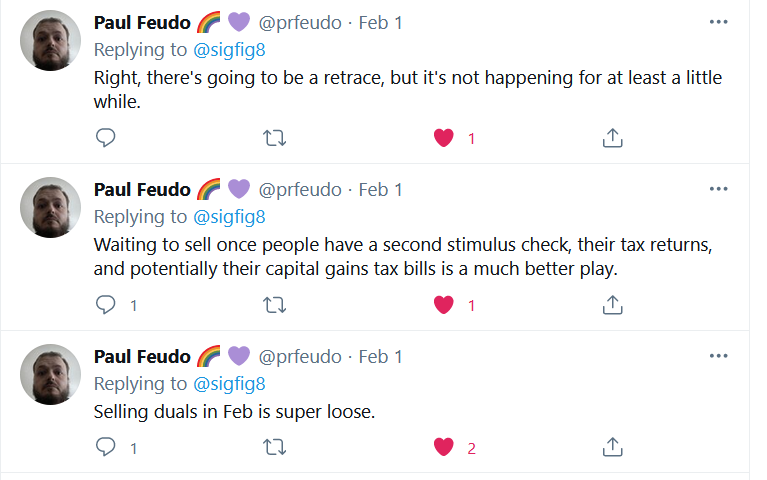Open @sigfig8 link in the retrace tweet
The width and height of the screenshot is (767, 480).
click(x=228, y=49)
